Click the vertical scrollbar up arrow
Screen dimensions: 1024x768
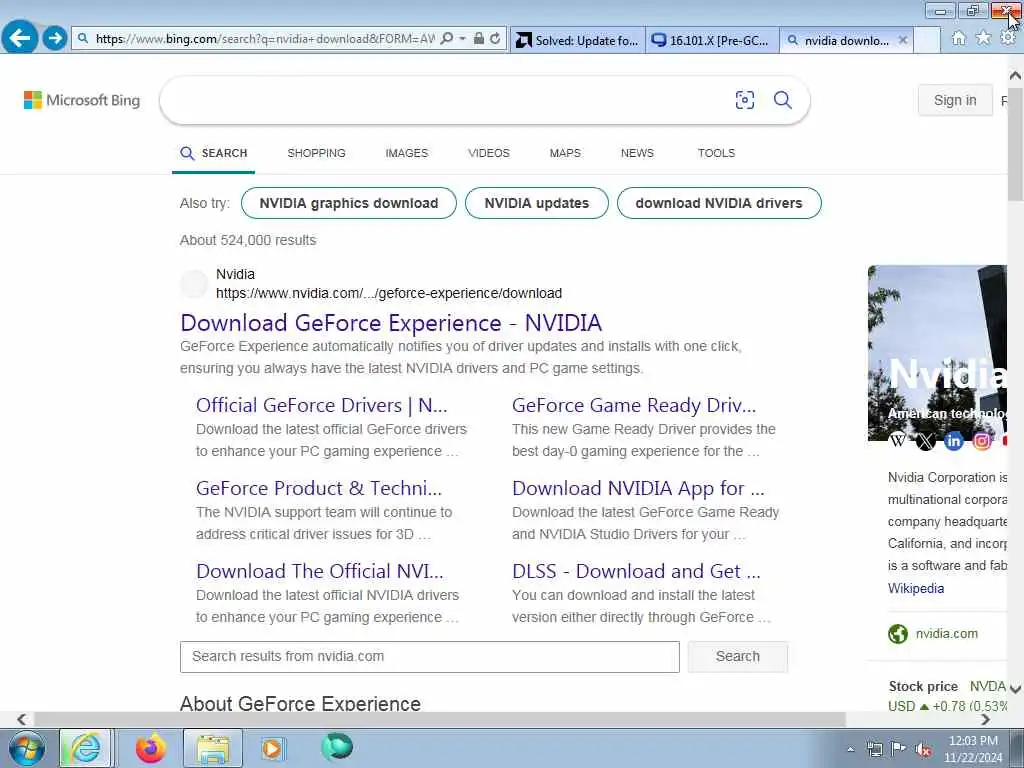[x=1016, y=76]
